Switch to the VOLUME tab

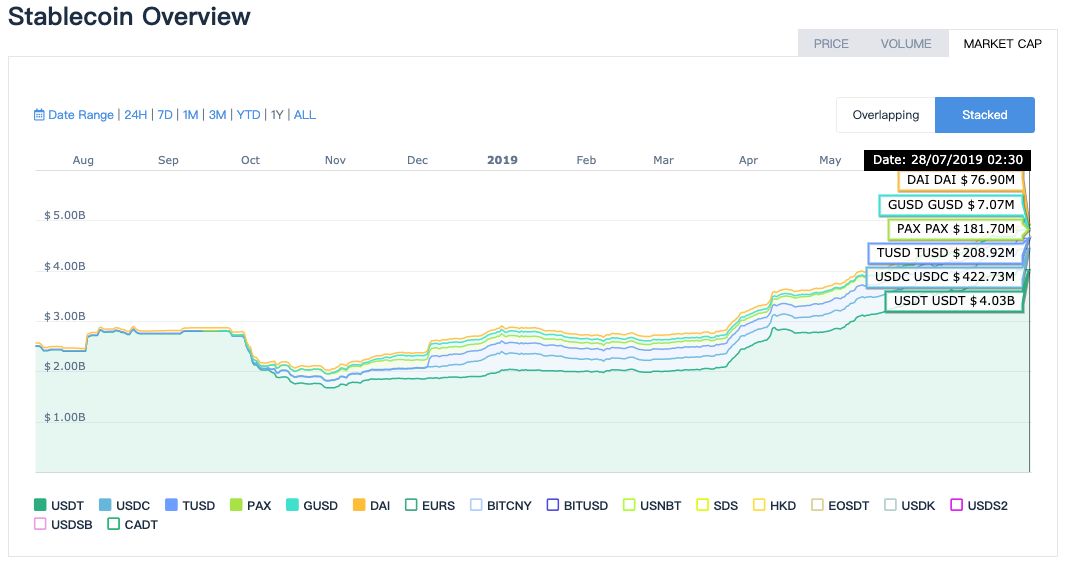[906, 44]
